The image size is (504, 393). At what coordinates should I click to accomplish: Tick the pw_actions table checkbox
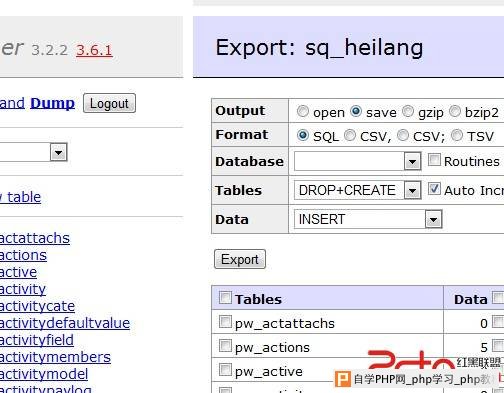pos(225,346)
